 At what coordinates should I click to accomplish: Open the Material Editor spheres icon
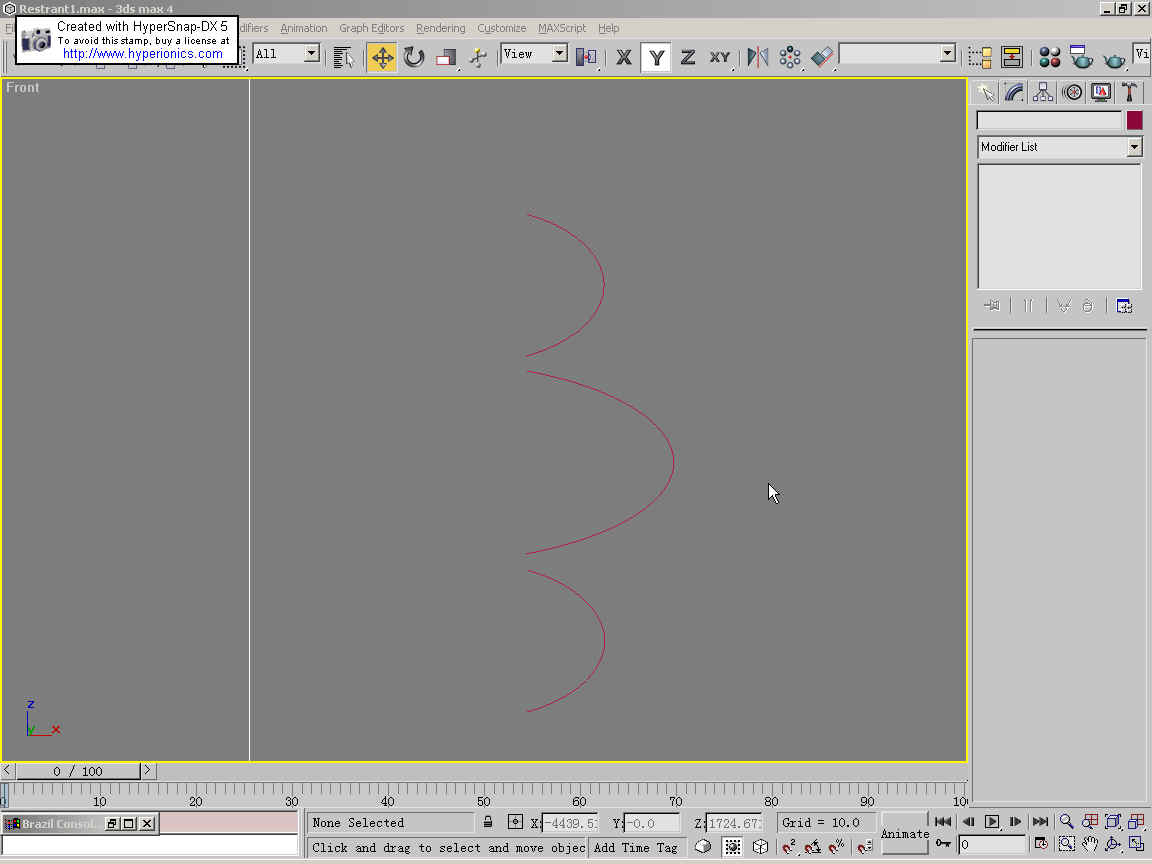(x=1049, y=57)
